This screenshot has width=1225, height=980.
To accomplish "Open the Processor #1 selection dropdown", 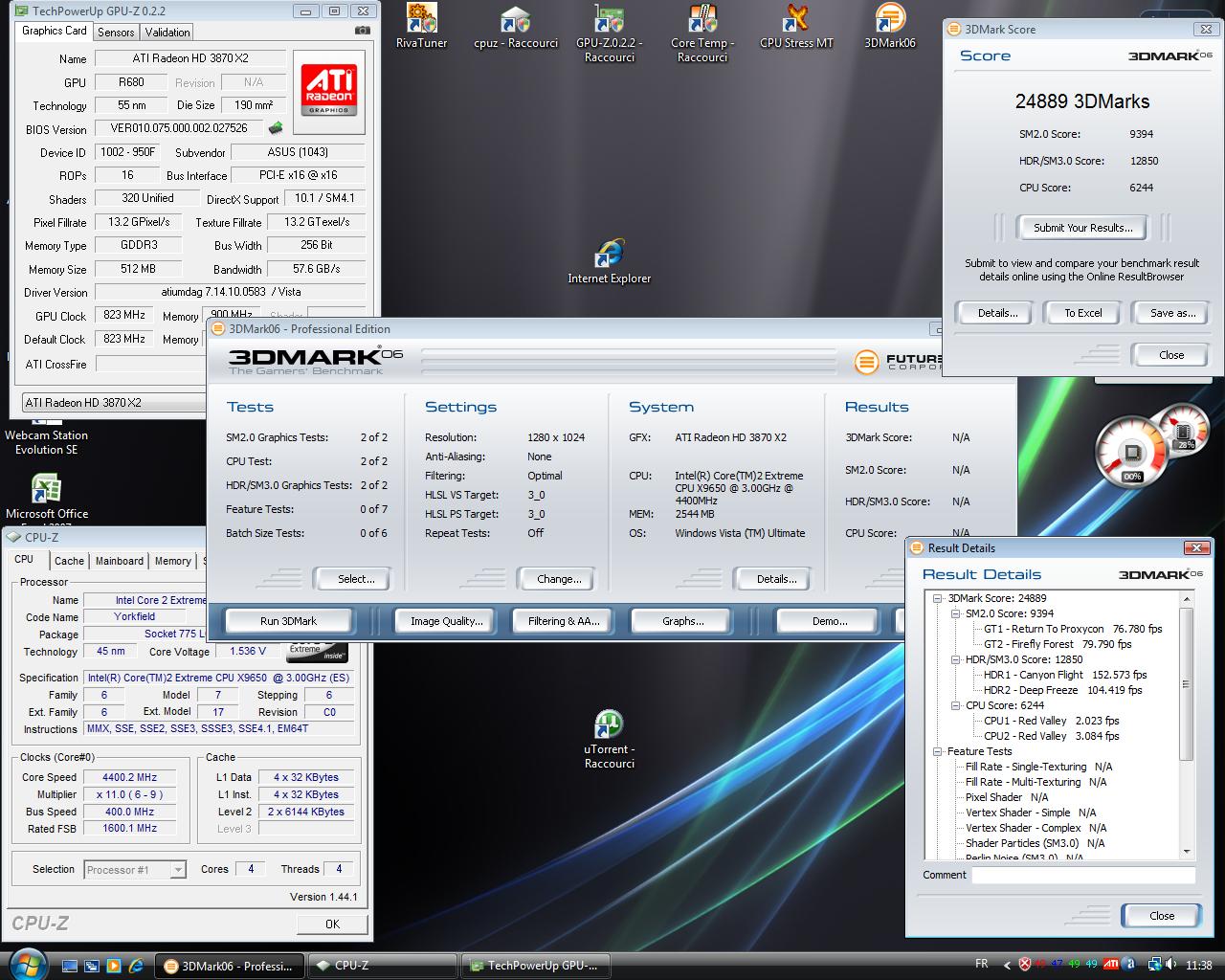I will [134, 870].
